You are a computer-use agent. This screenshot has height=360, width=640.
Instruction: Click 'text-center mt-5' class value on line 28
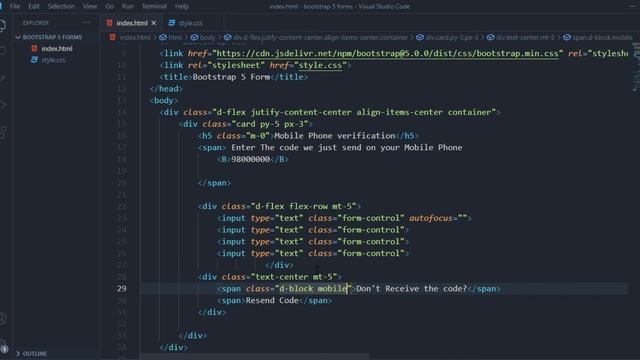pos(294,277)
